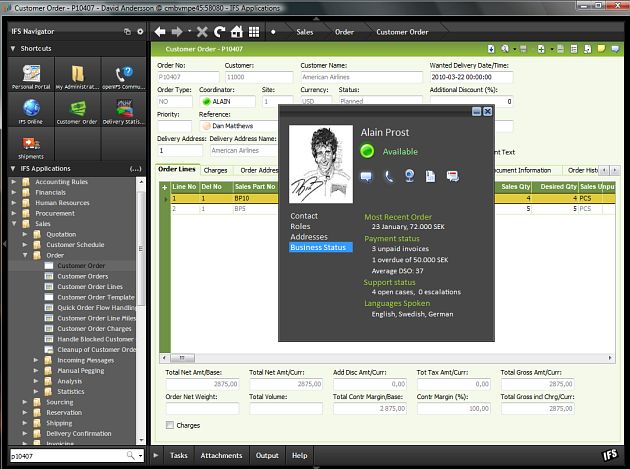Click the stop (X) toolbar icon
This screenshot has width=630, height=469.
point(202,32)
